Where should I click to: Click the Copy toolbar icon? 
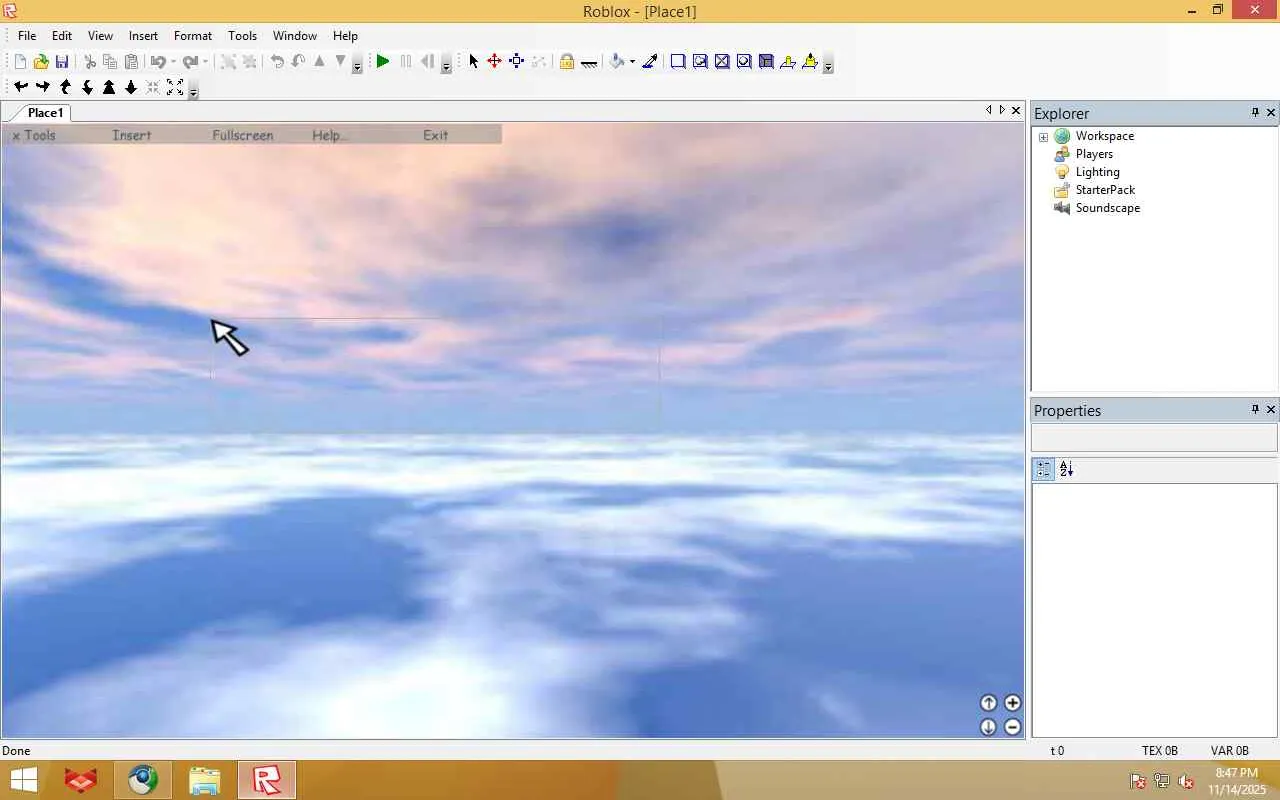pyautogui.click(x=110, y=62)
